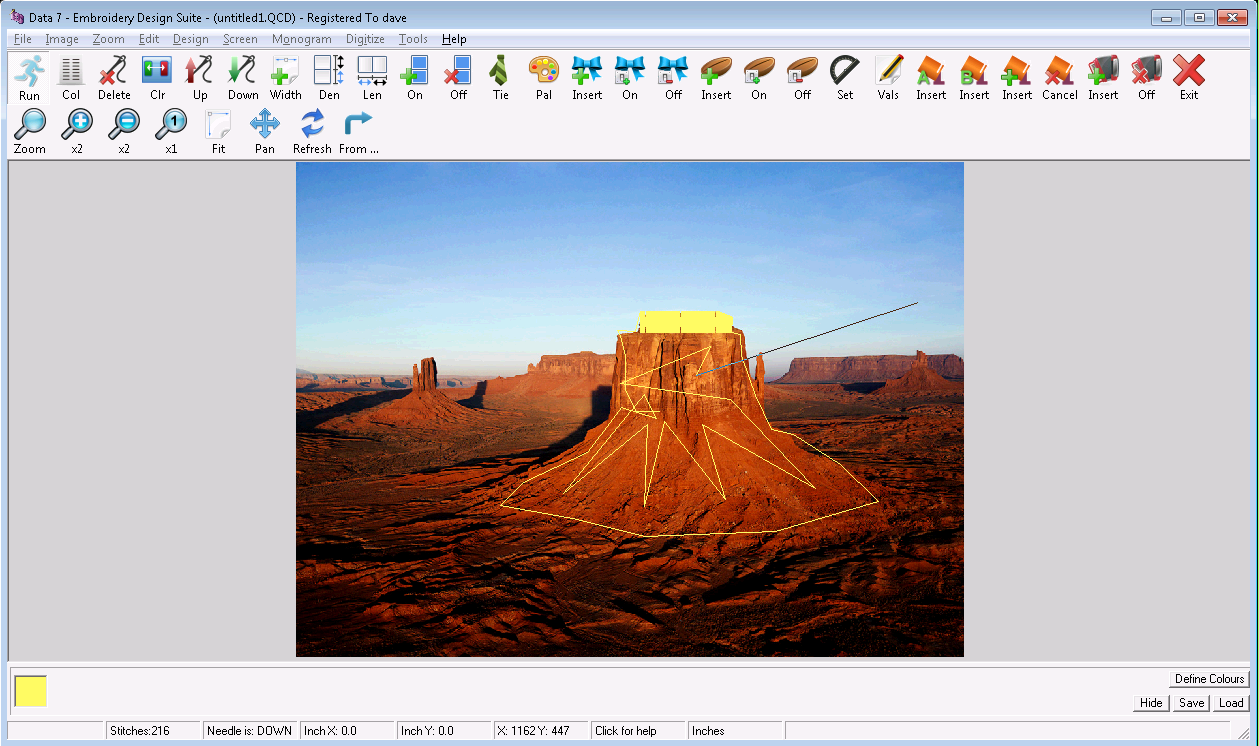Click Insert icon with letter B
The width and height of the screenshot is (1259, 746).
[x=974, y=71]
